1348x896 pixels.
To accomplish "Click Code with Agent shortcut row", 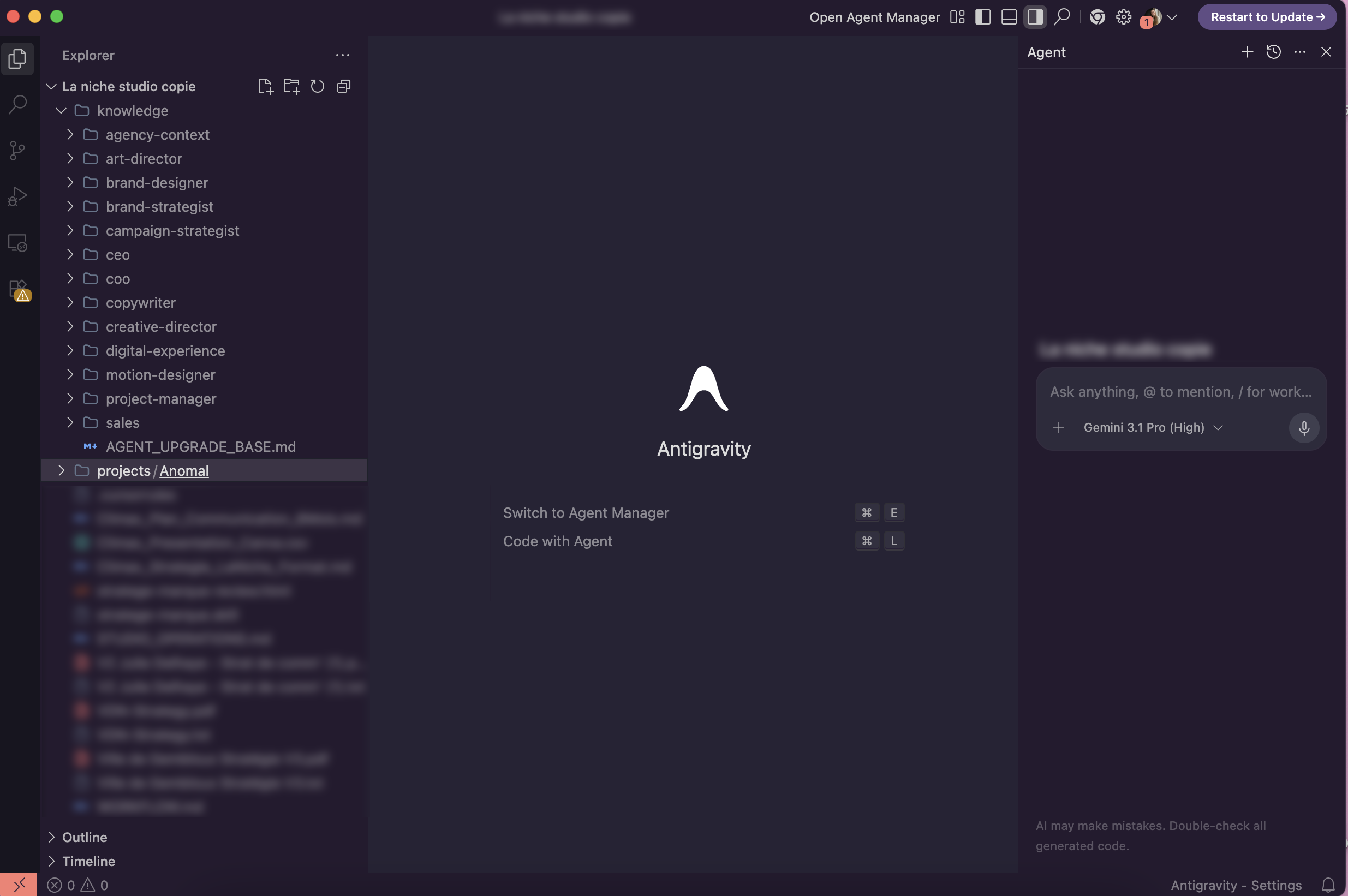I will [x=703, y=541].
